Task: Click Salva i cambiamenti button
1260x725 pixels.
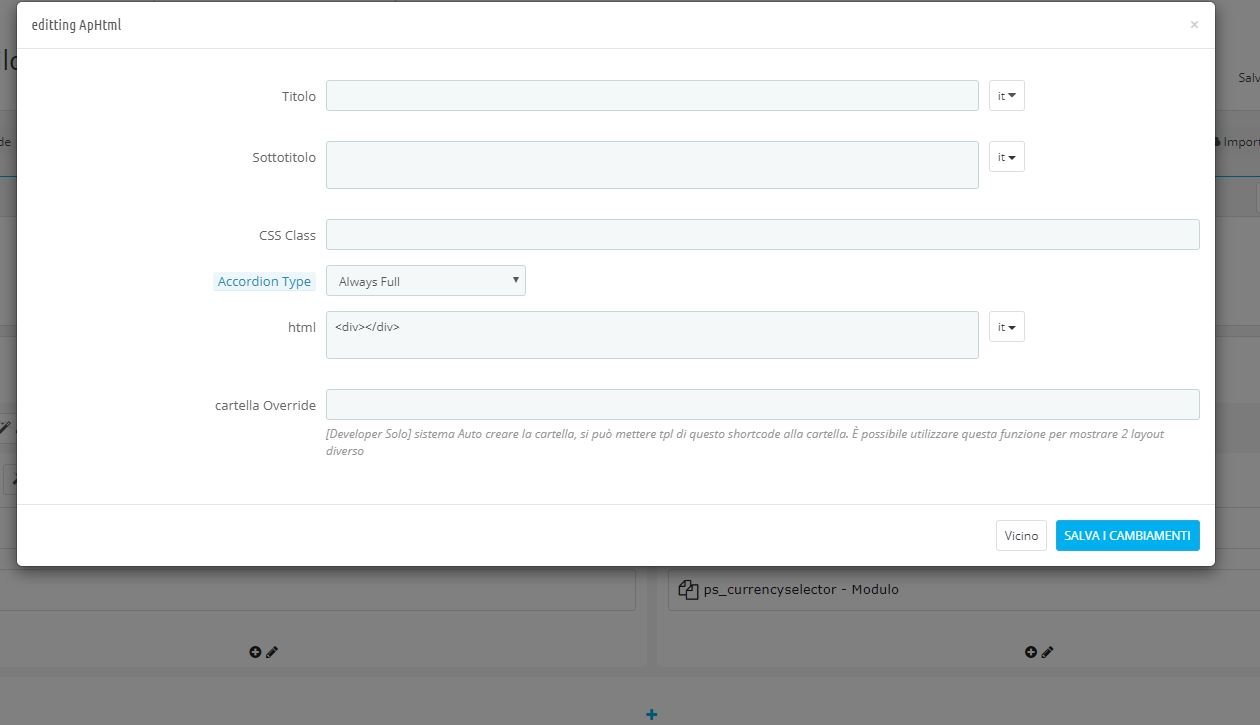Action: point(1128,536)
